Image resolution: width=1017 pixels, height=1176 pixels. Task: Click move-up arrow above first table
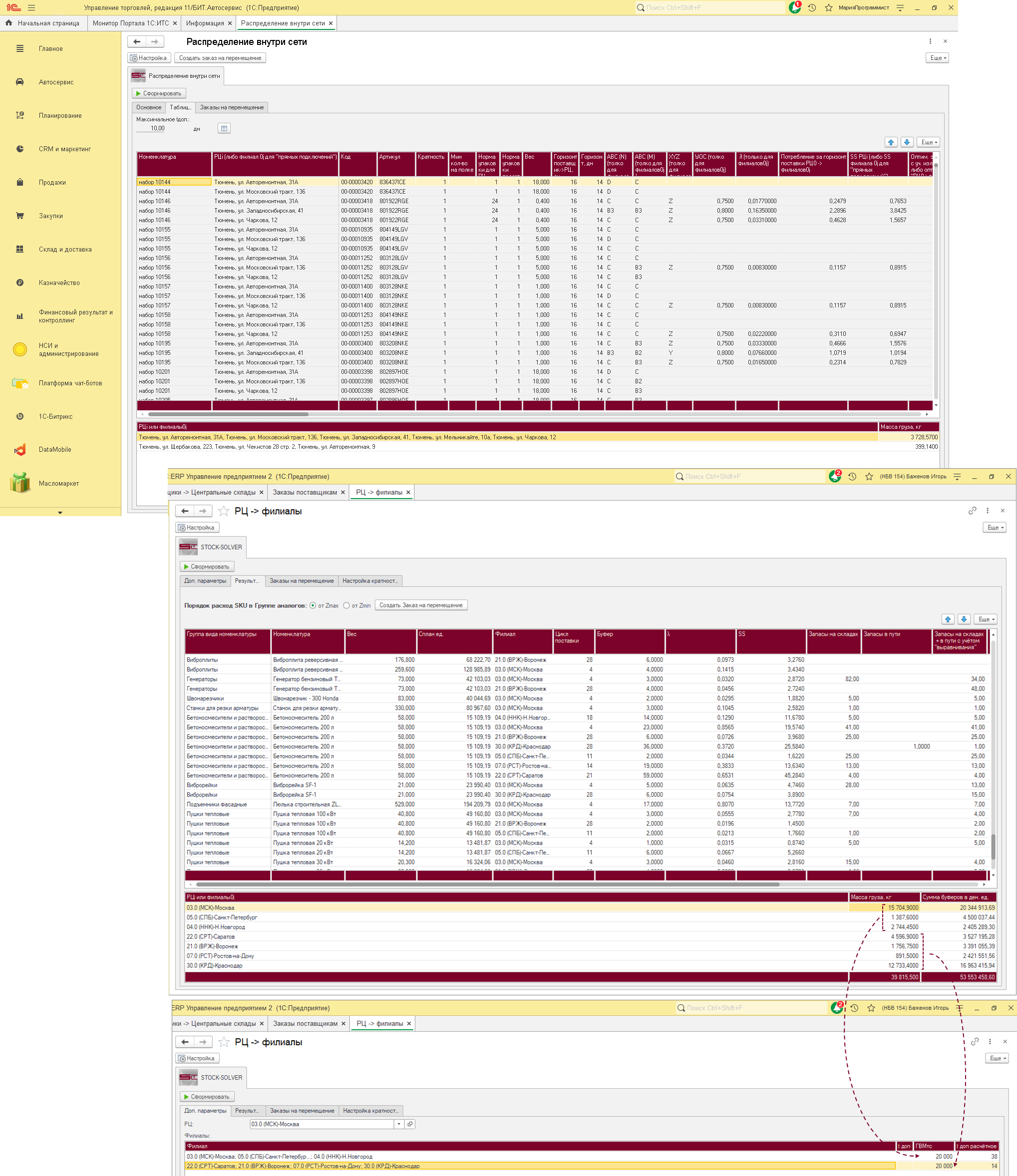pos(890,142)
